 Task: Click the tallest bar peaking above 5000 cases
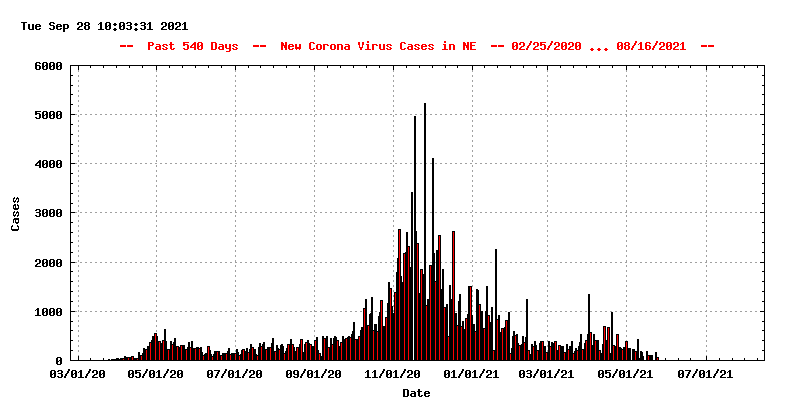pyautogui.click(x=425, y=232)
